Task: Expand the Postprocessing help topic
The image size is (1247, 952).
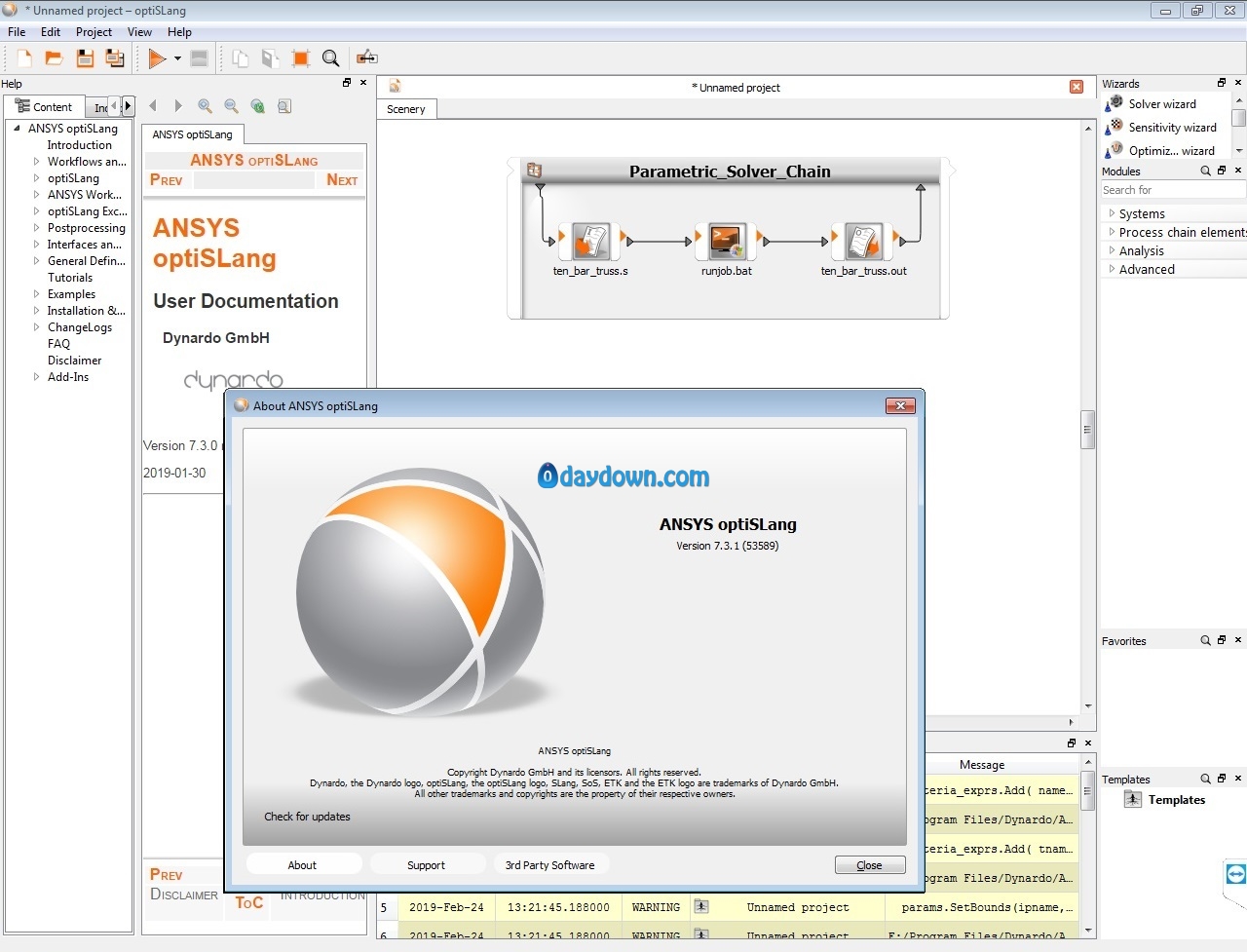Action: click(x=37, y=228)
